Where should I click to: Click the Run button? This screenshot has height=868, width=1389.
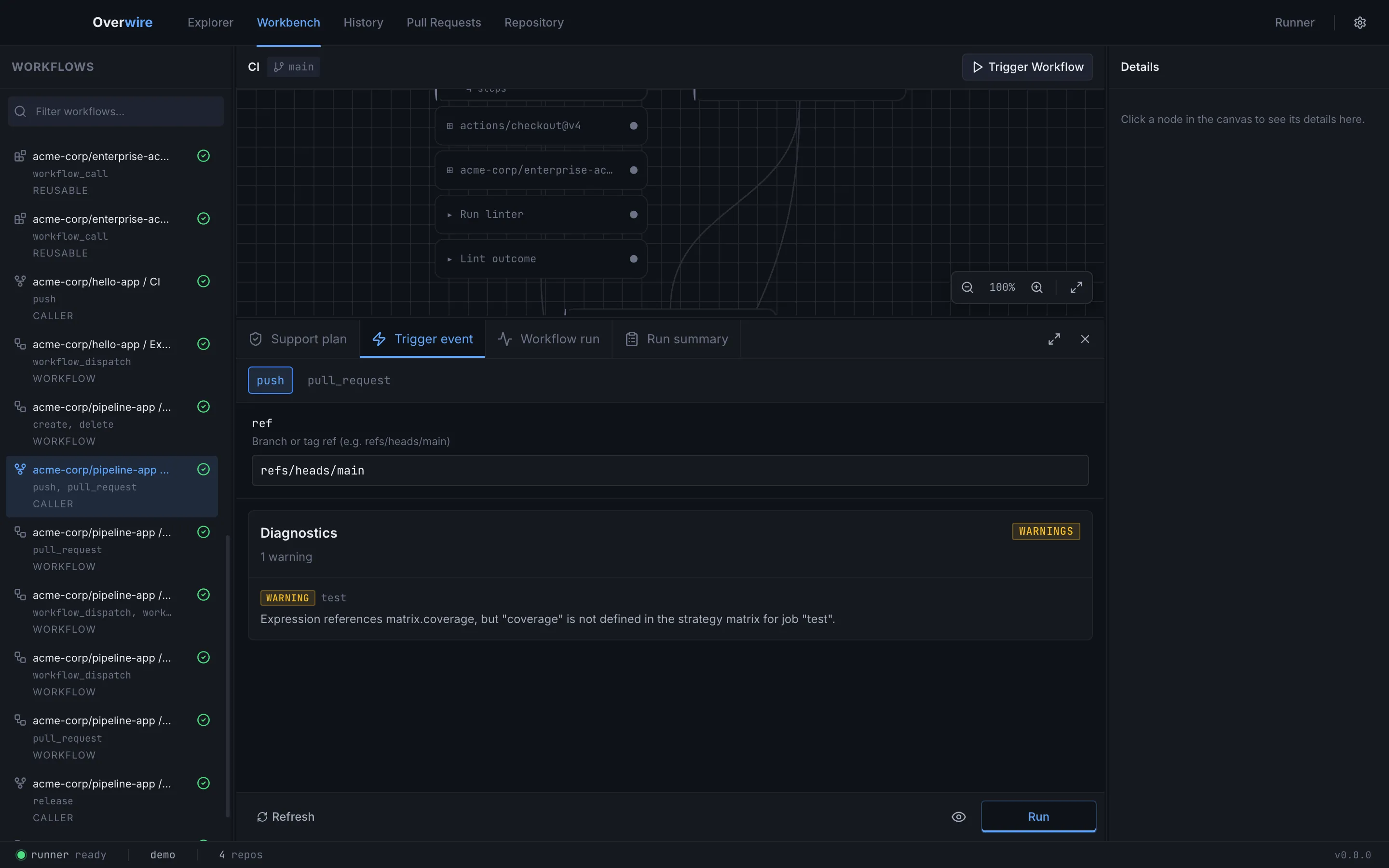[x=1038, y=816]
